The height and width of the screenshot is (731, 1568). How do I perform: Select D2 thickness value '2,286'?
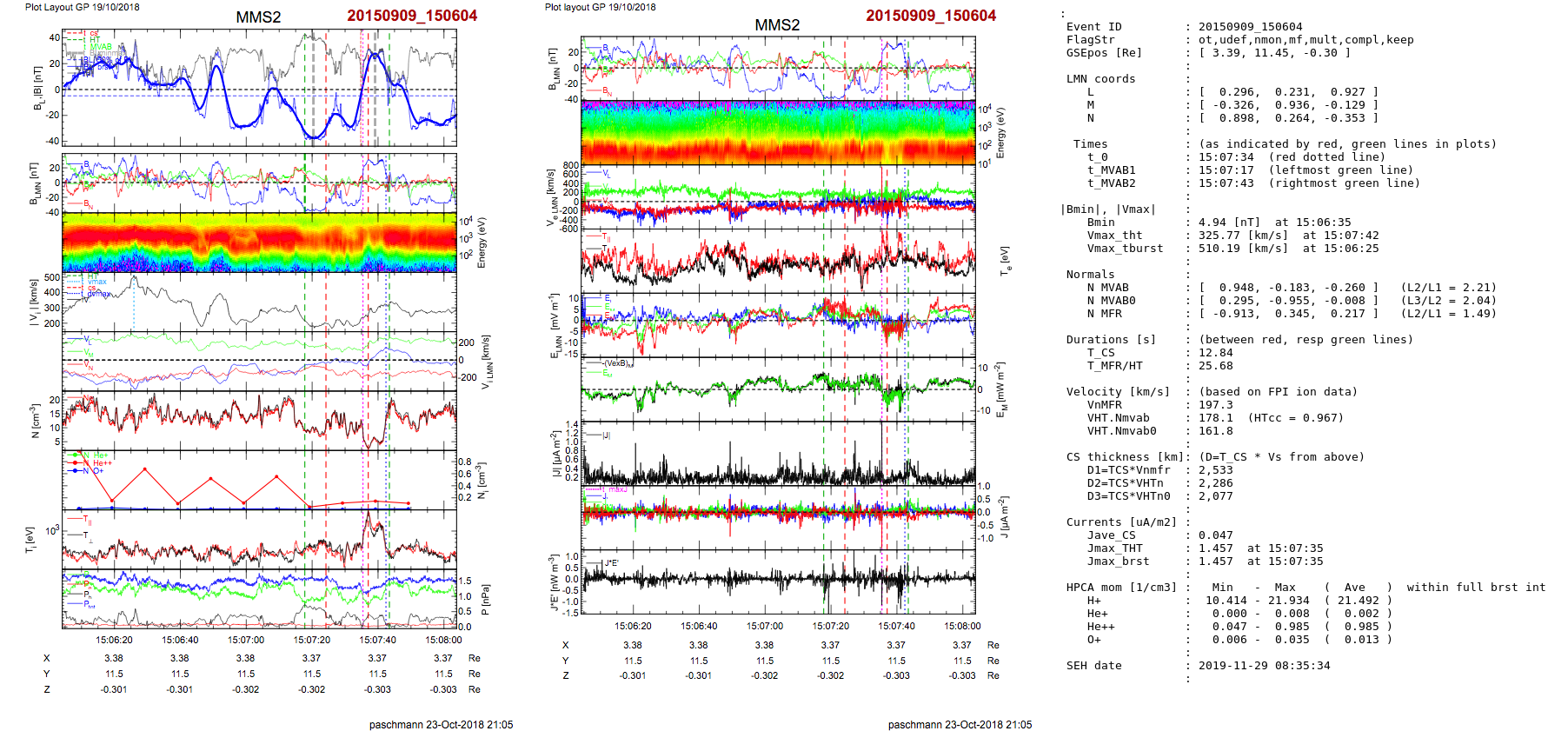tap(1216, 483)
